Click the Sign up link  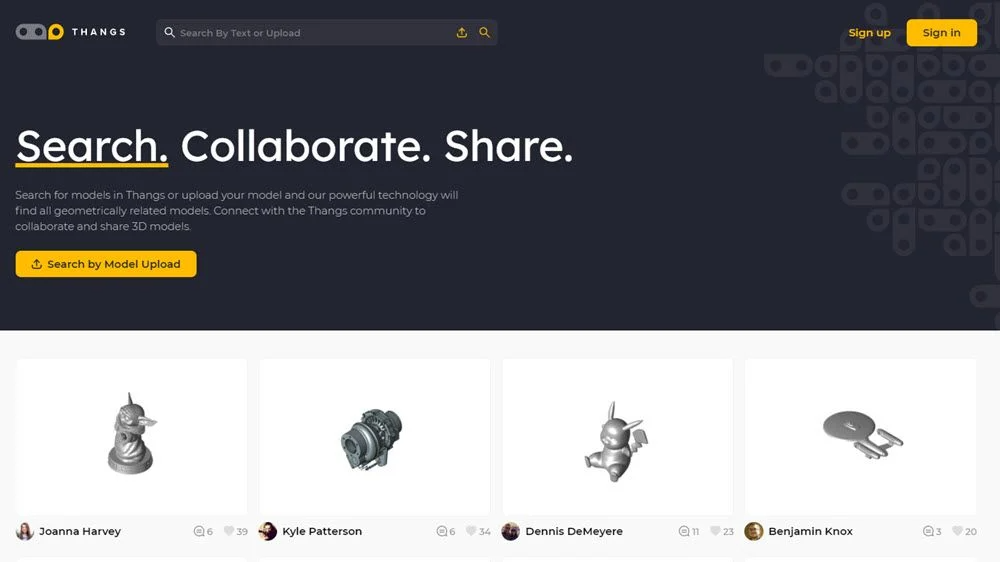click(869, 33)
